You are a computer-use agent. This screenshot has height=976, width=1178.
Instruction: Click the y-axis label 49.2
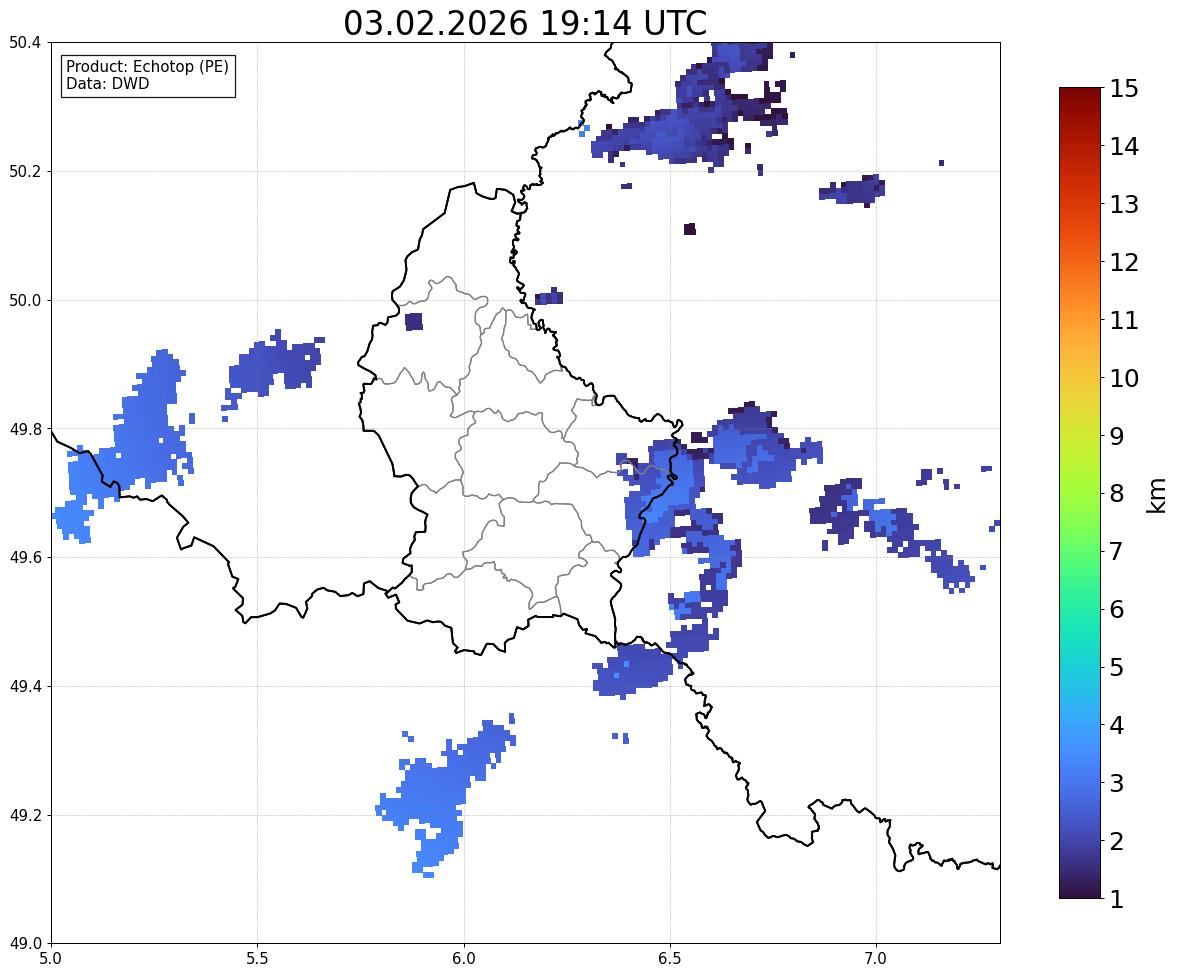pyautogui.click(x=25, y=815)
